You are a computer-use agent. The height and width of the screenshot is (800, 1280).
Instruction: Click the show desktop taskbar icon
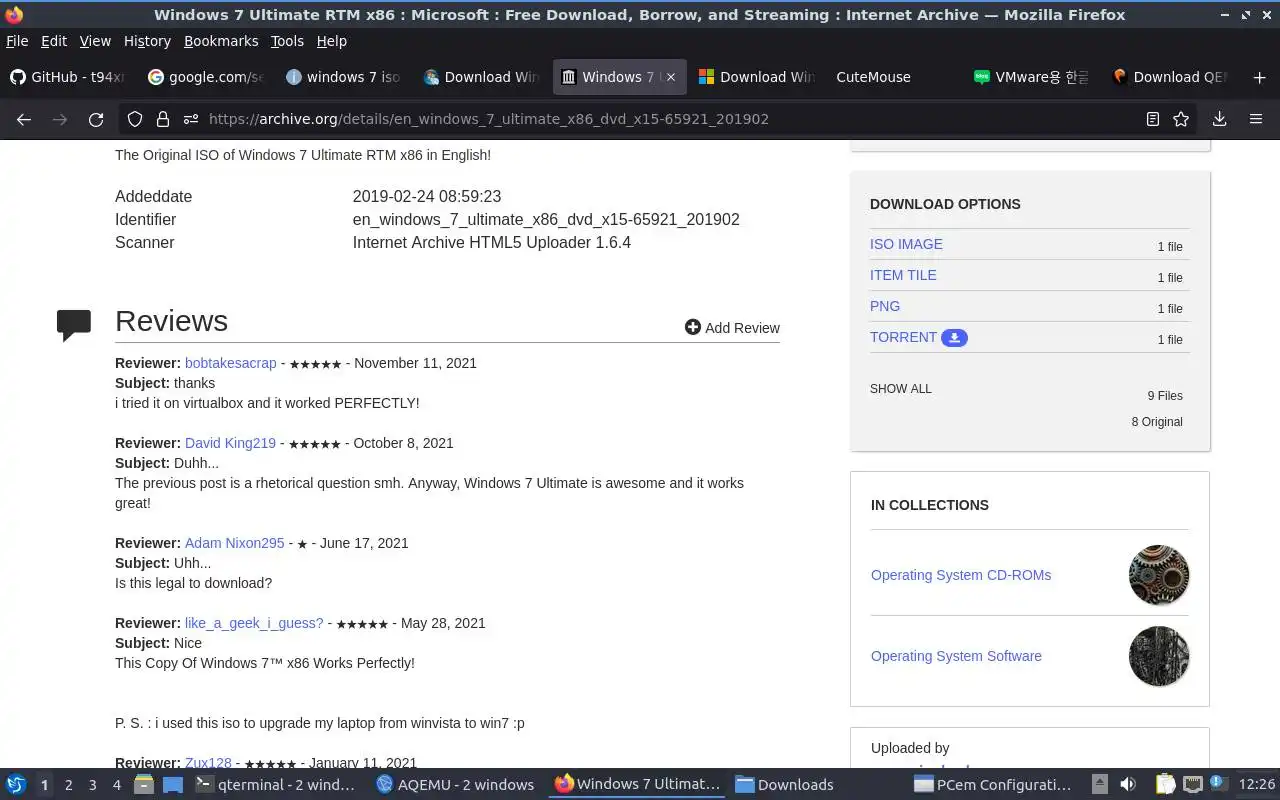coord(172,785)
